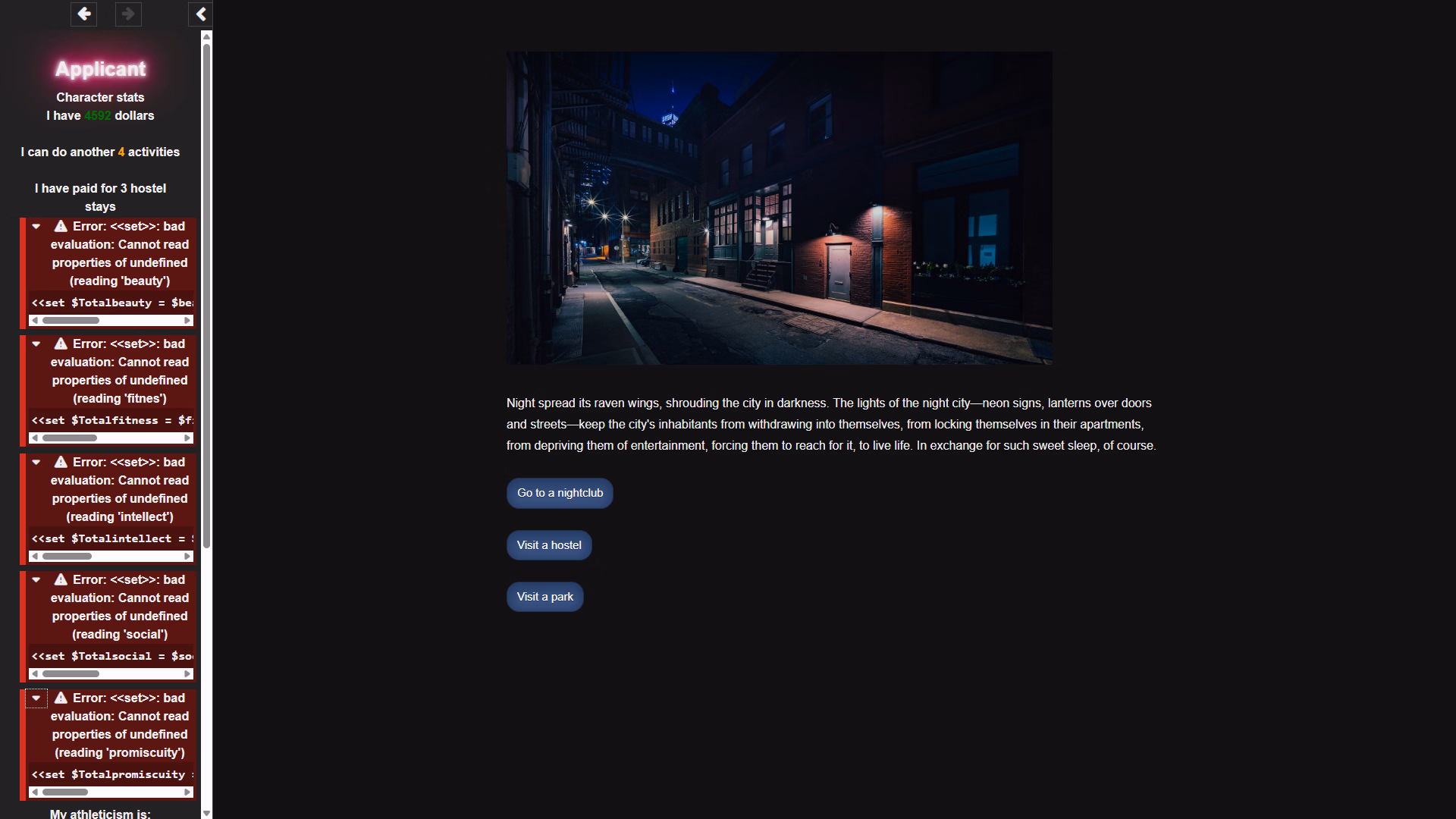Screen dimensions: 1456x819
Task: Click the night alley street image
Action: coord(779,208)
